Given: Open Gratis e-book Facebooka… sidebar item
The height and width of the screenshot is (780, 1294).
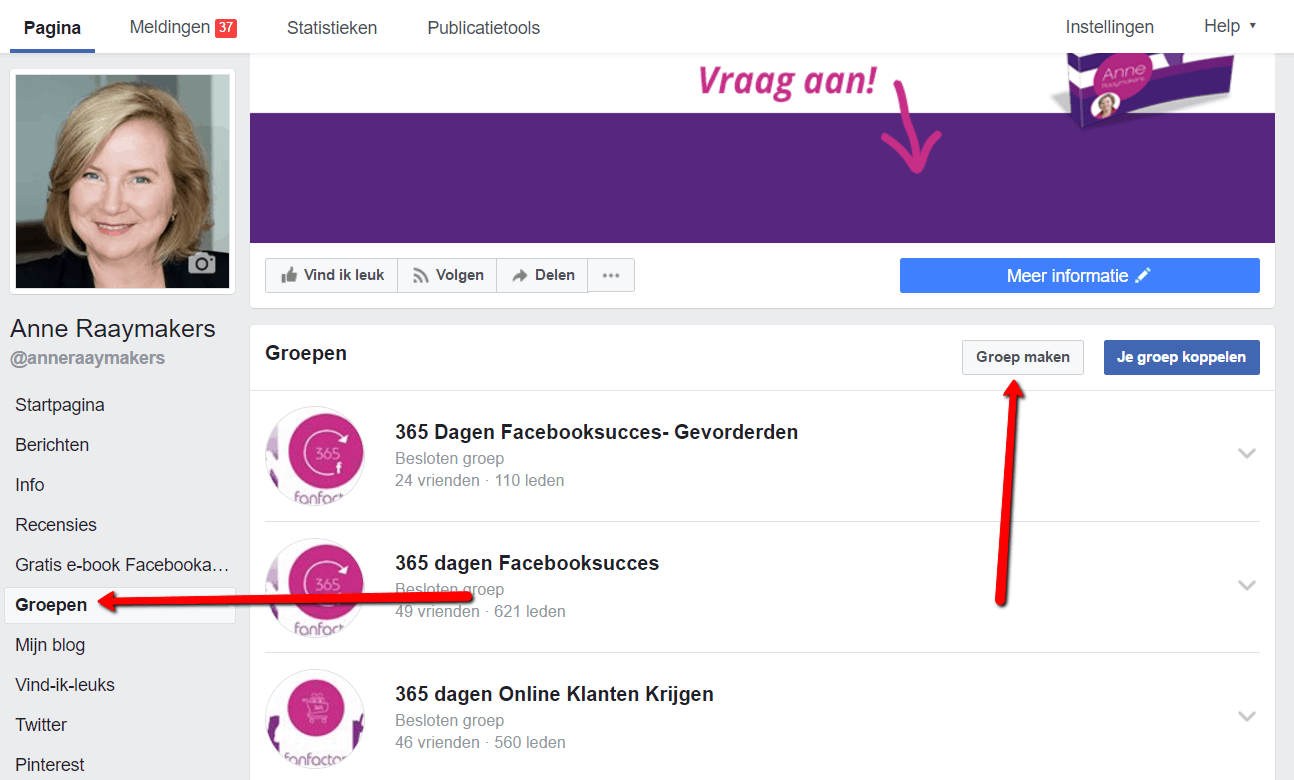Looking at the screenshot, I should pos(122,565).
